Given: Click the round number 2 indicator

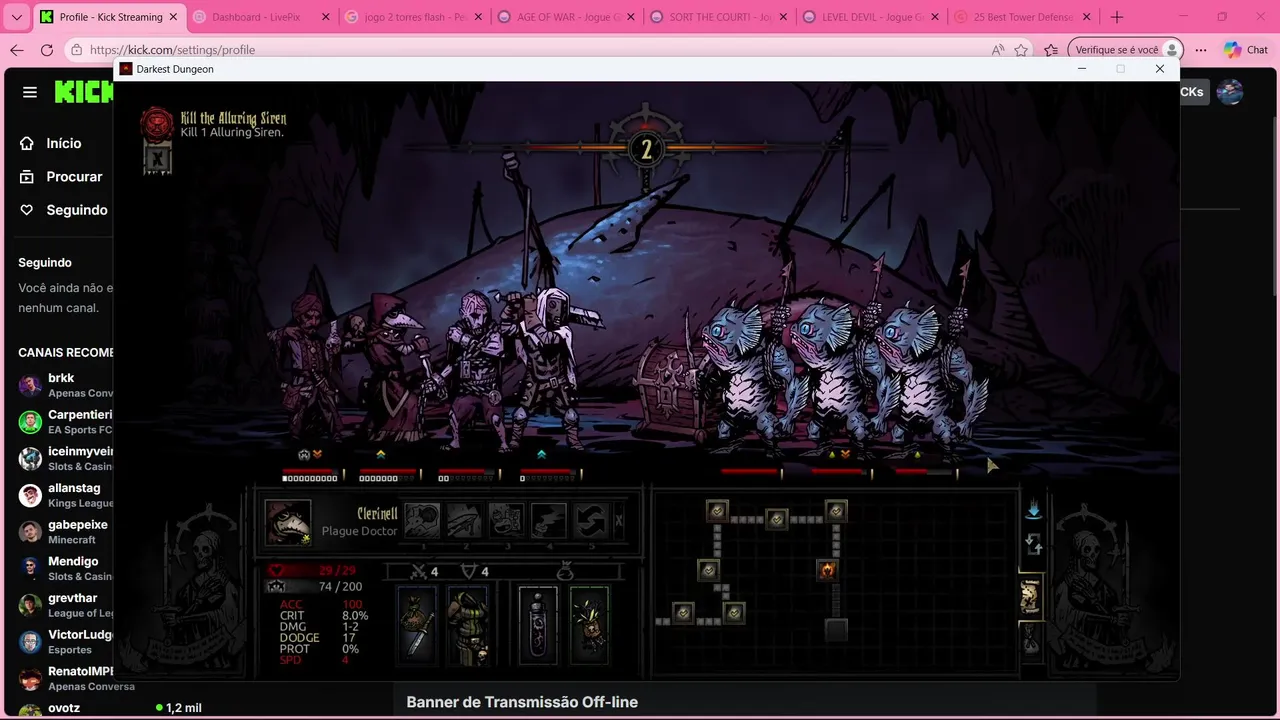Looking at the screenshot, I should pyautogui.click(x=646, y=149).
